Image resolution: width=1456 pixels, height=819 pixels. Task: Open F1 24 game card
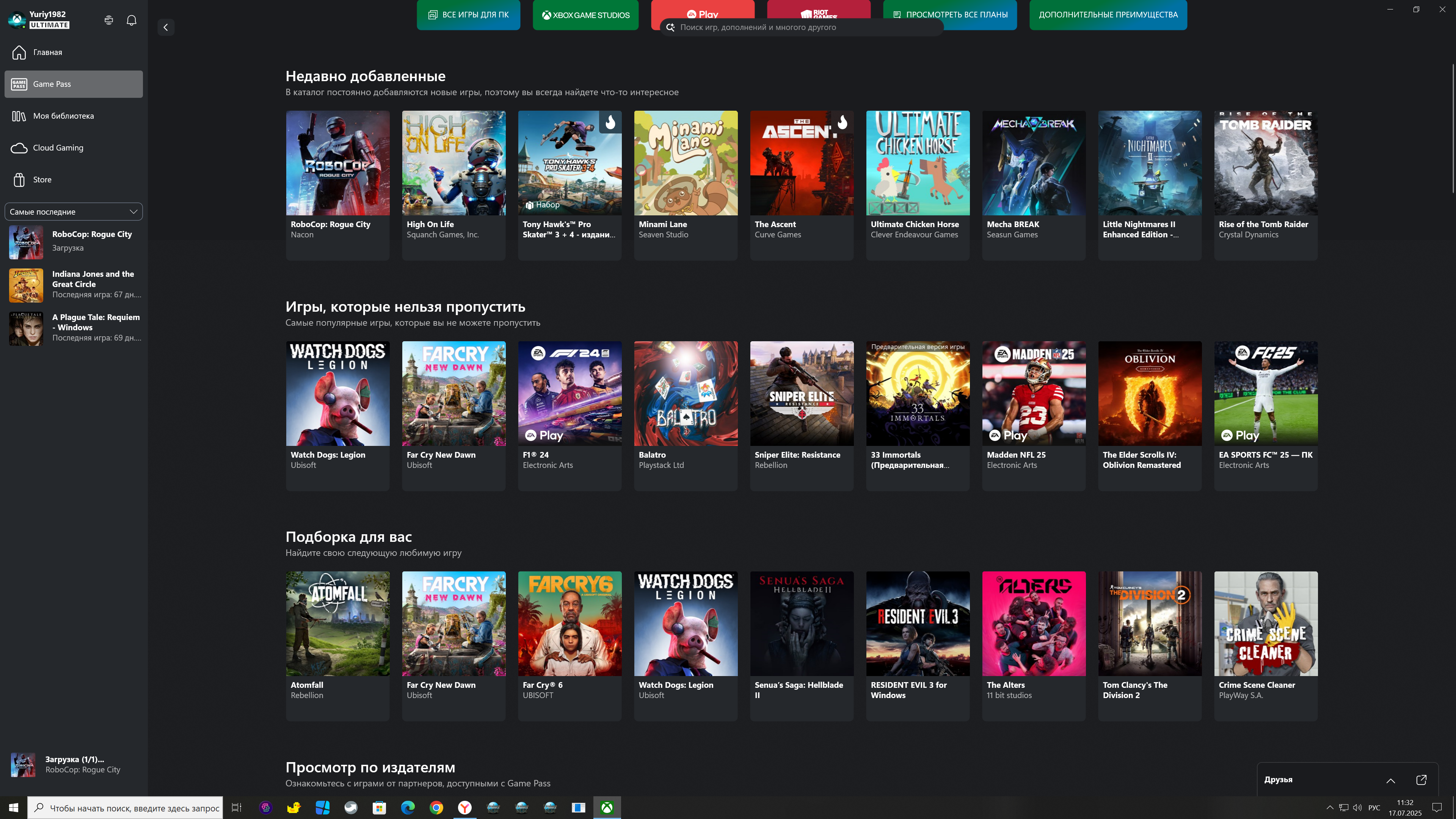570,416
